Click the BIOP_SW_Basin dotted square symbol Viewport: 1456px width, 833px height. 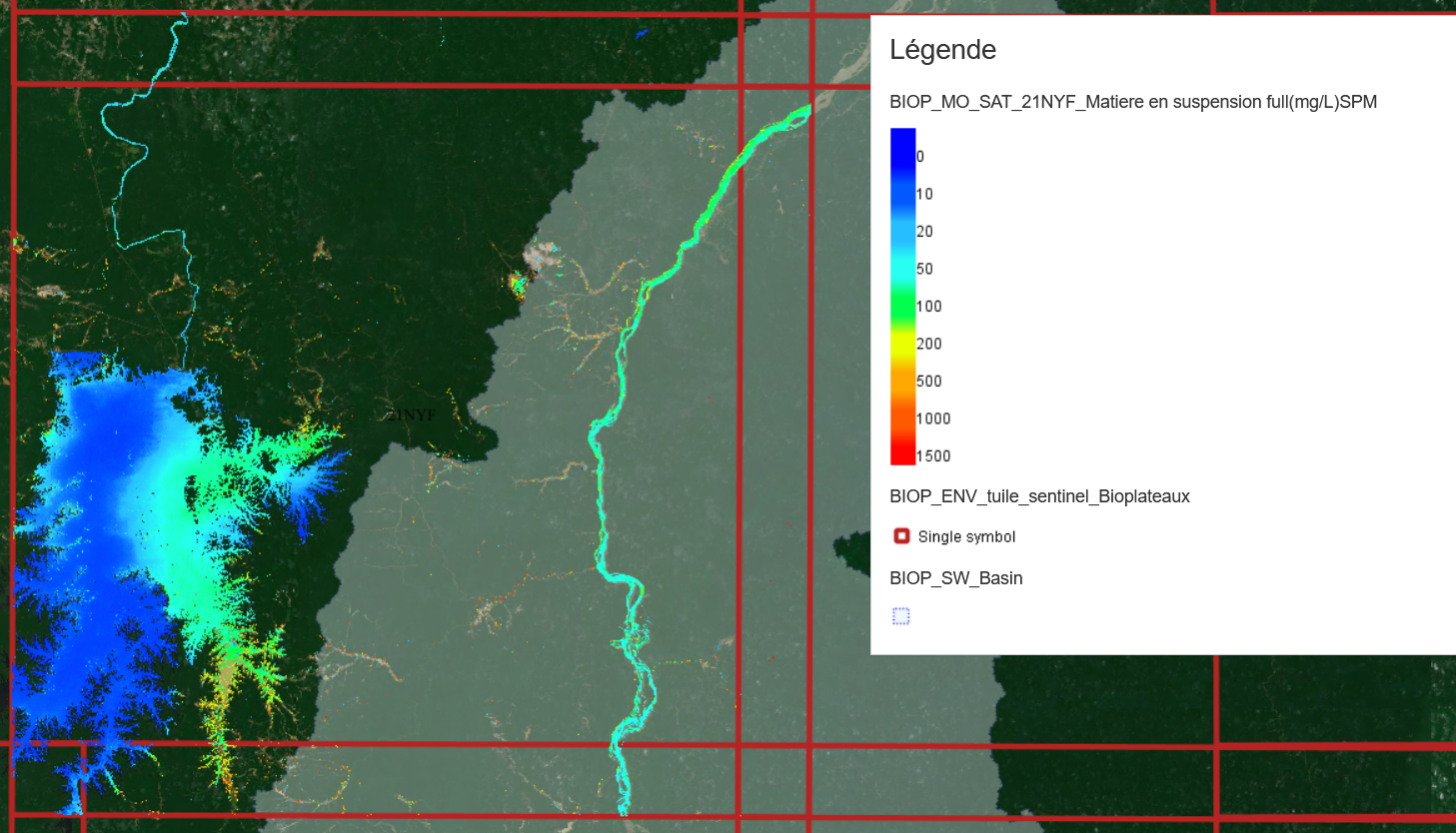tap(901, 616)
